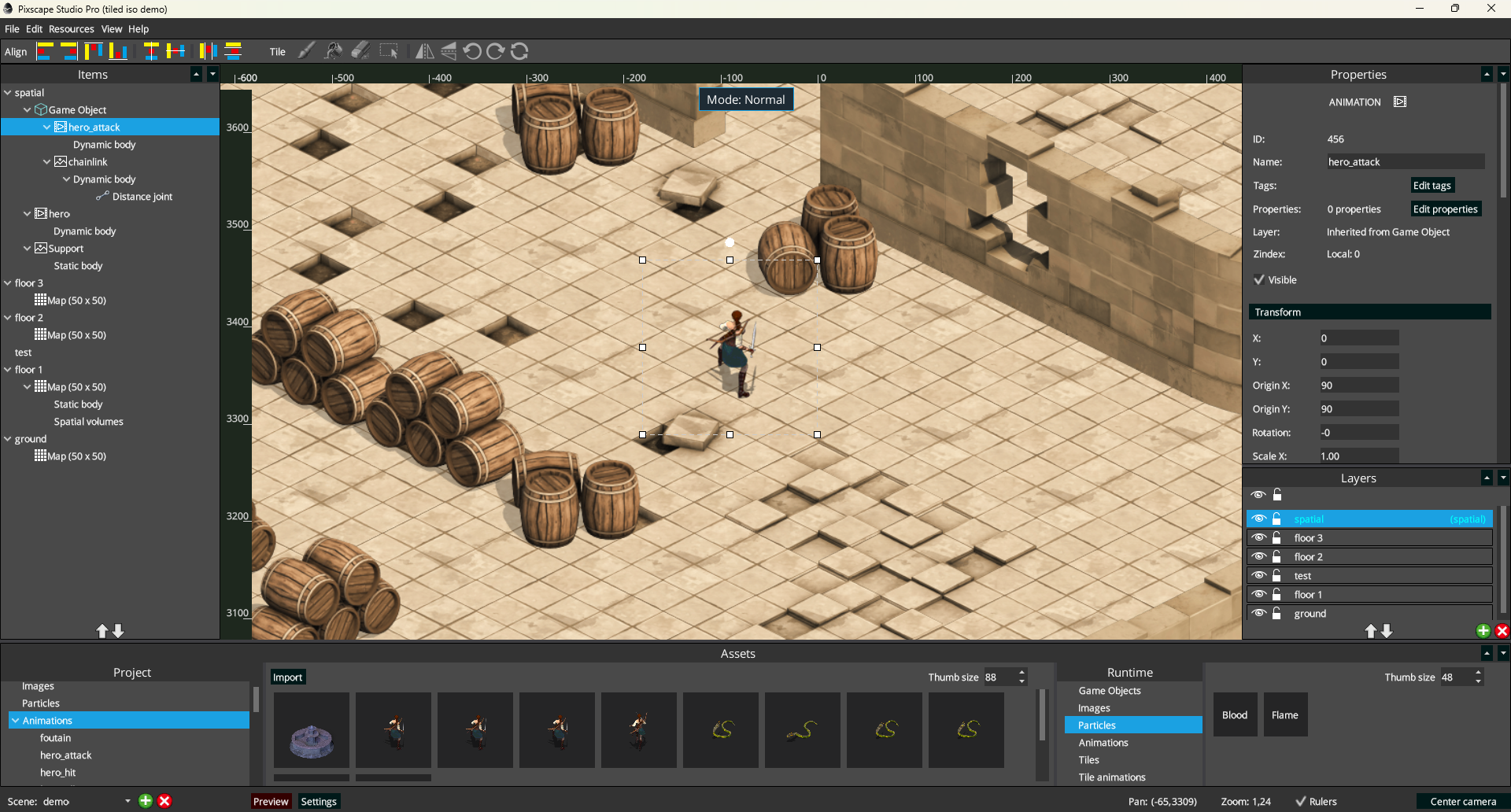Screen dimensions: 1511x812
Task: Add a new layer with green plus
Action: [x=1483, y=631]
